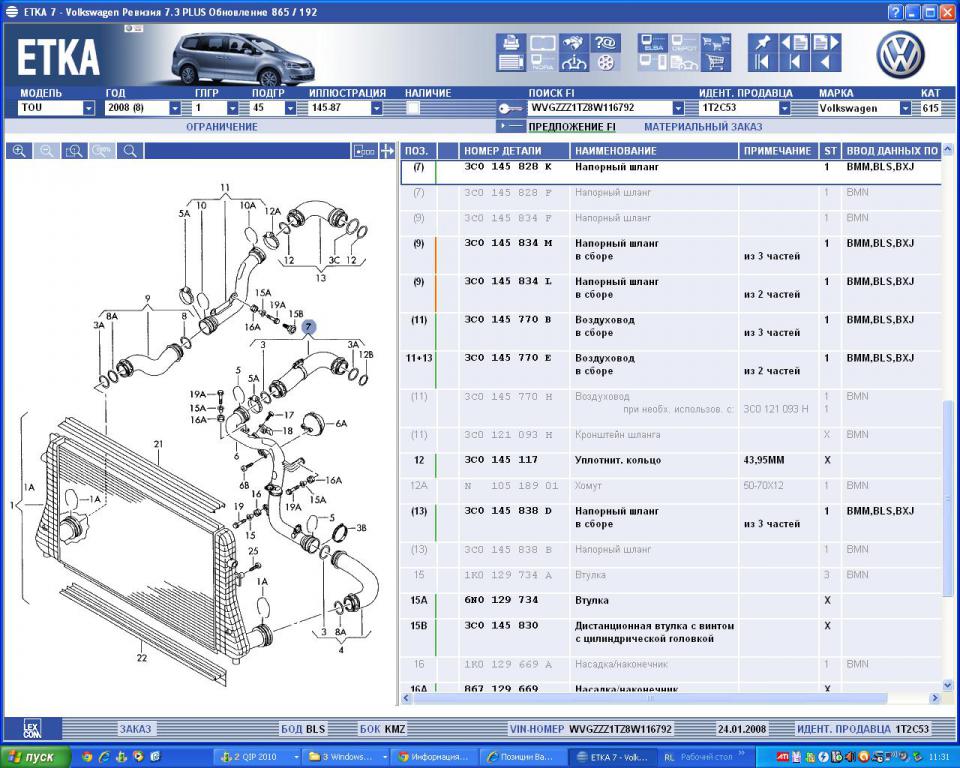
Task: Open the single shopping cart icon
Action: pyautogui.click(x=716, y=62)
